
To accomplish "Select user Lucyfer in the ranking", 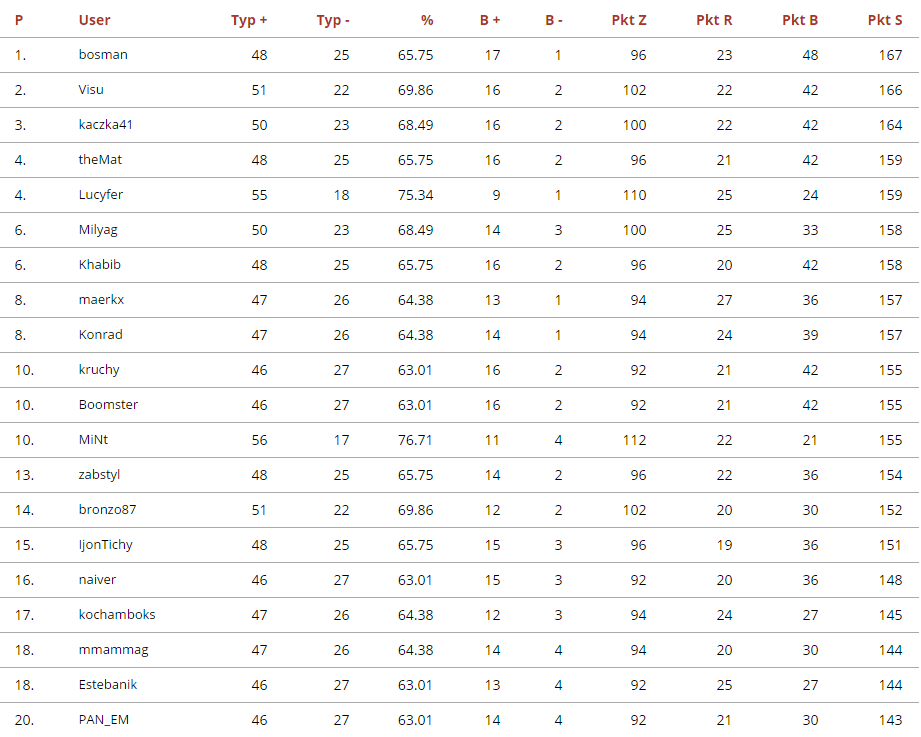I will [x=101, y=195].
